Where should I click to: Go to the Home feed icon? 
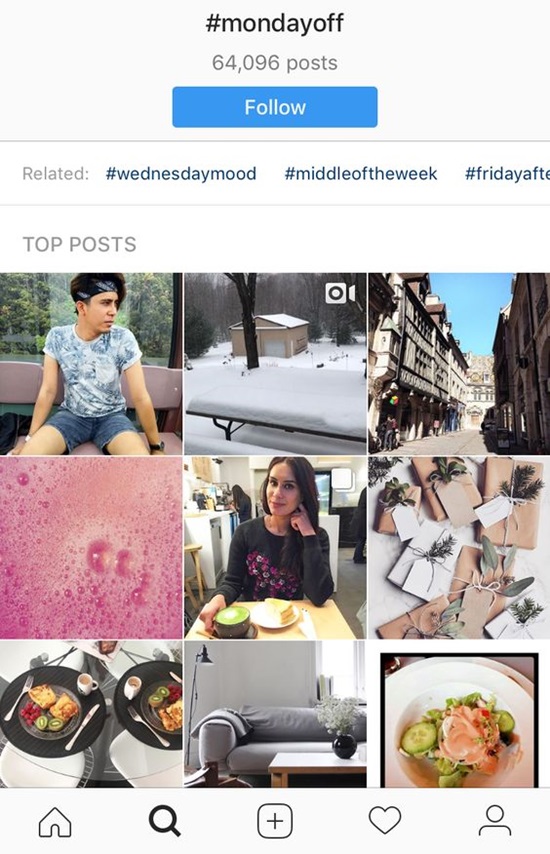click(55, 821)
